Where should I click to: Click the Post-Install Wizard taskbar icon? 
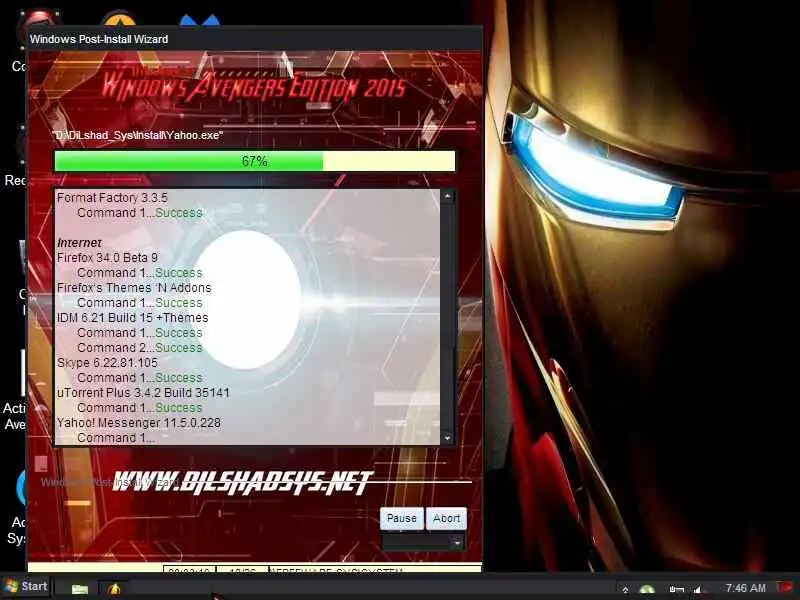click(x=115, y=588)
